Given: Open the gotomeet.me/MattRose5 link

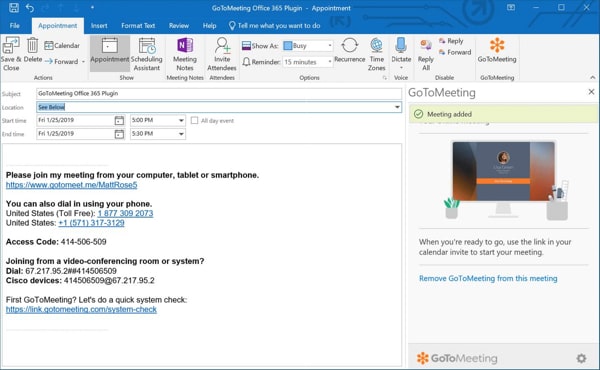Looking at the screenshot, I should point(72,185).
